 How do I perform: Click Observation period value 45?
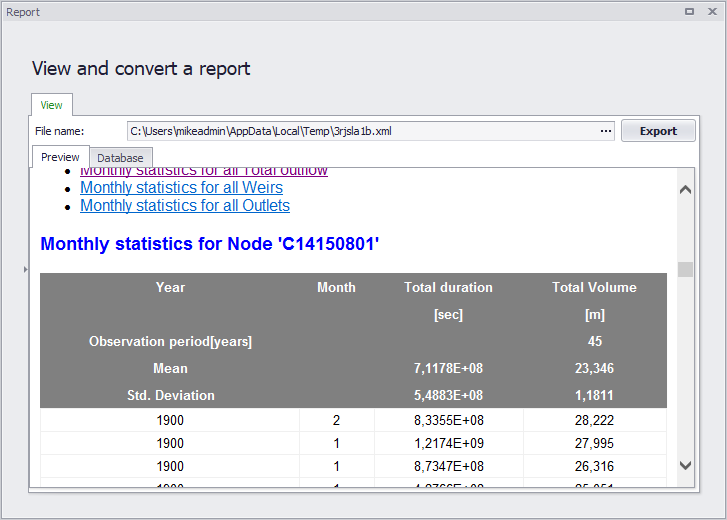tap(595, 342)
